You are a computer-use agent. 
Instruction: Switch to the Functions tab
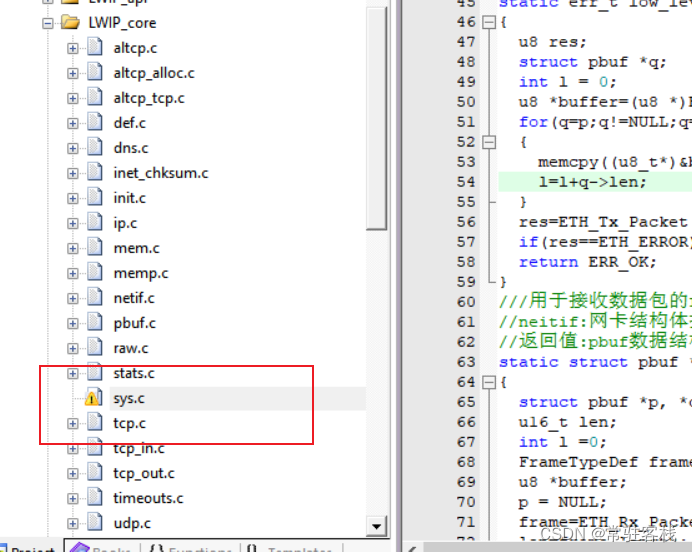[x=191, y=548]
